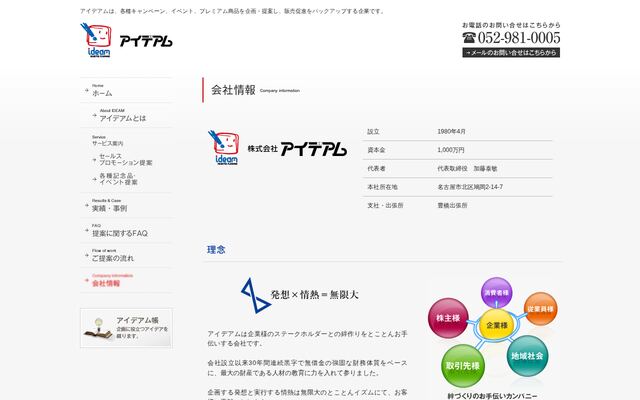640x400 pixels.
Task: Click the phone number 052-981-0005
Action: tap(519, 38)
